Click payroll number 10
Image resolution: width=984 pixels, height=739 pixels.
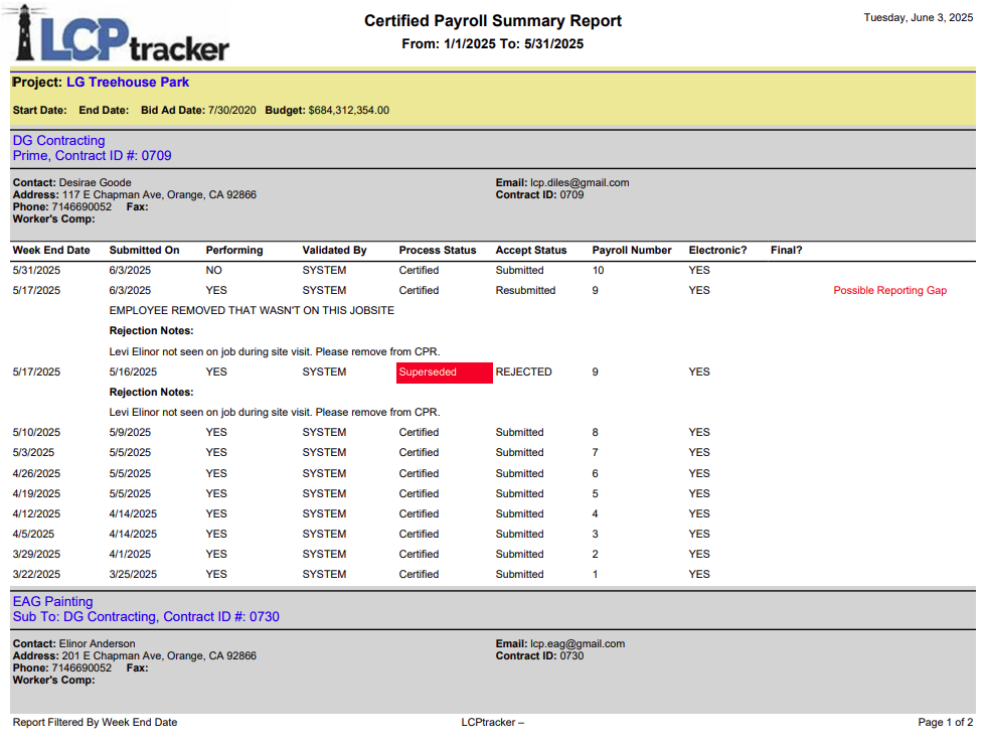tap(598, 270)
